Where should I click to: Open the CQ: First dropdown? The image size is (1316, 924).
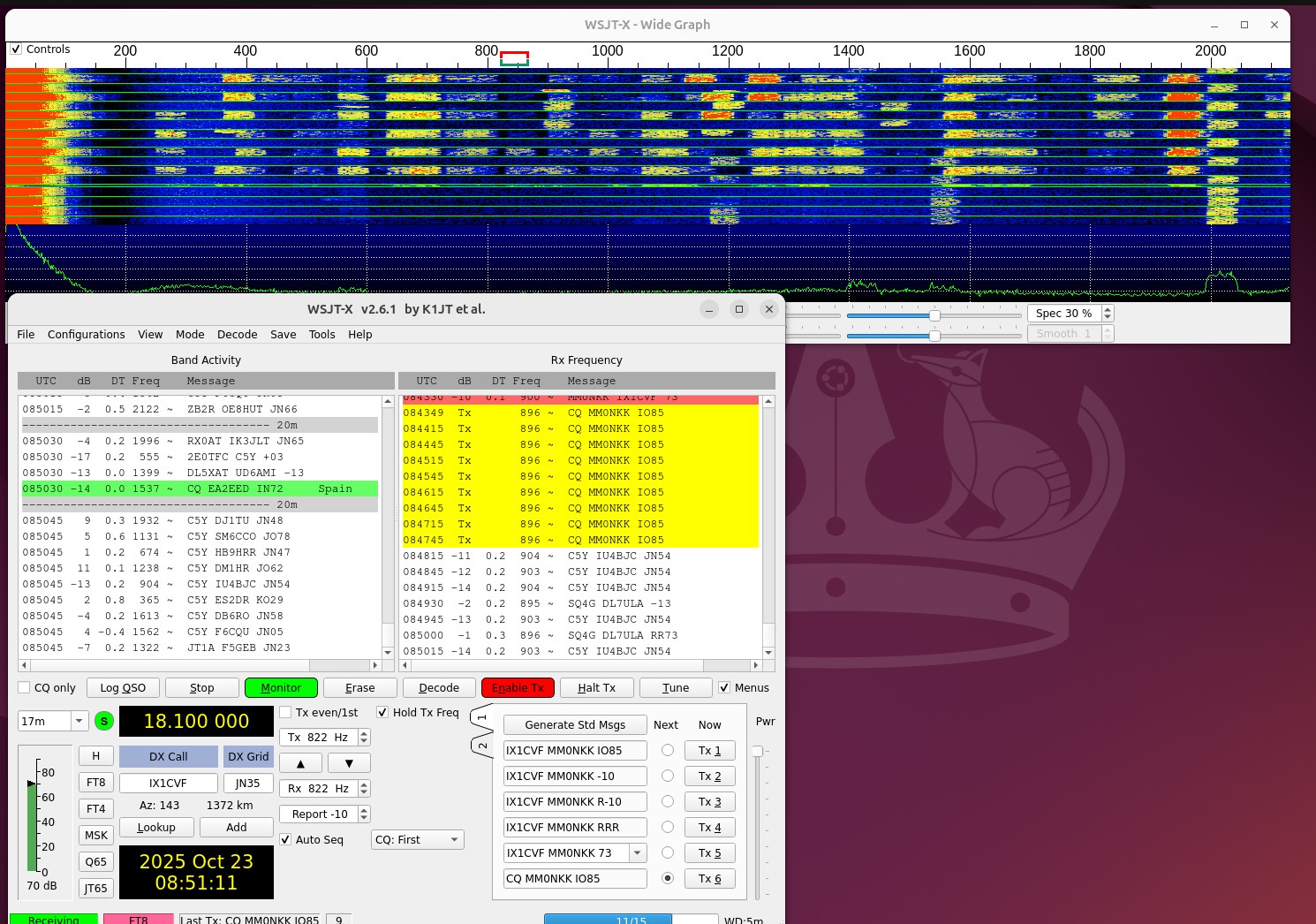418,840
